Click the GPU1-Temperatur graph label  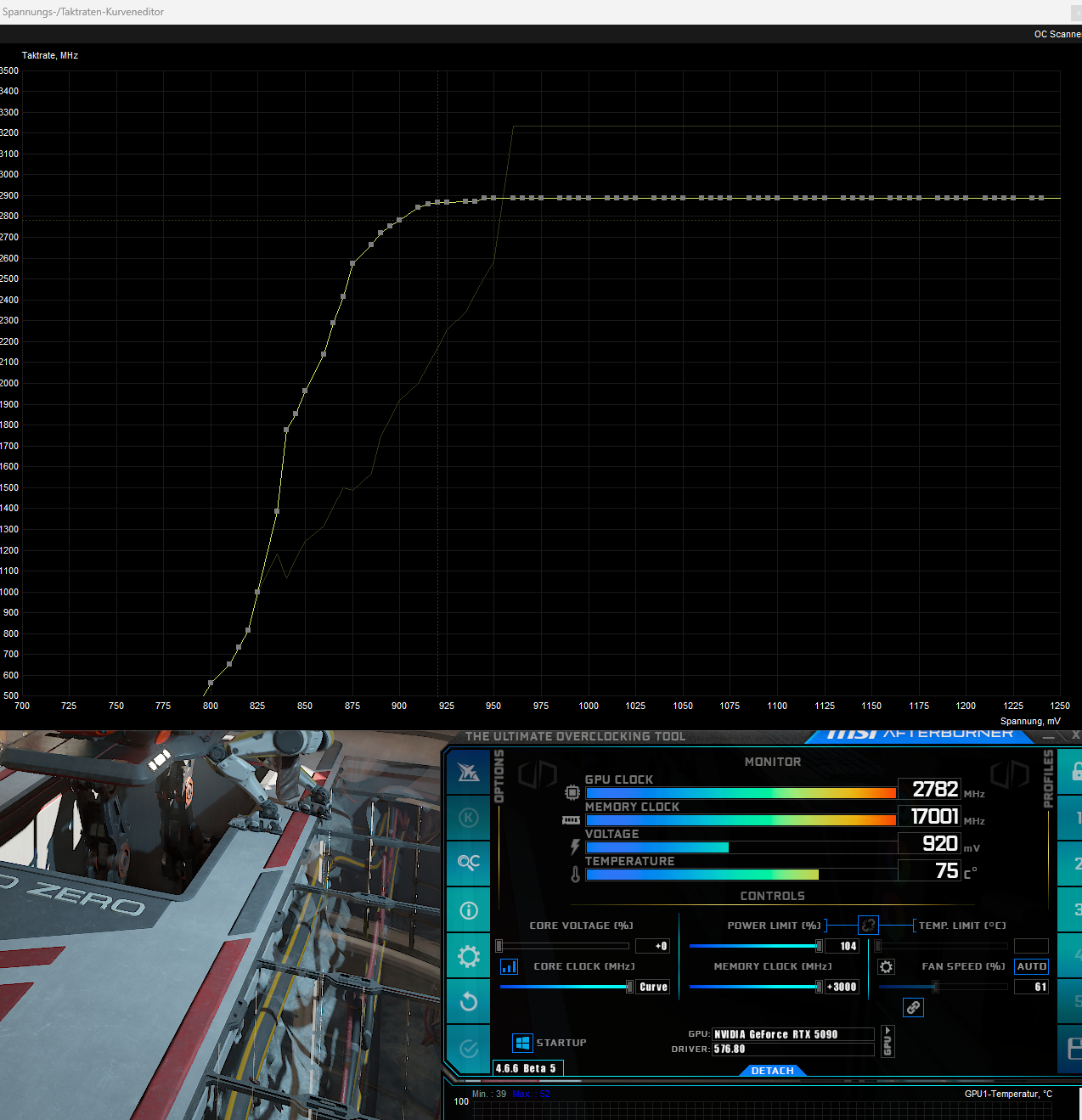point(1008,1094)
